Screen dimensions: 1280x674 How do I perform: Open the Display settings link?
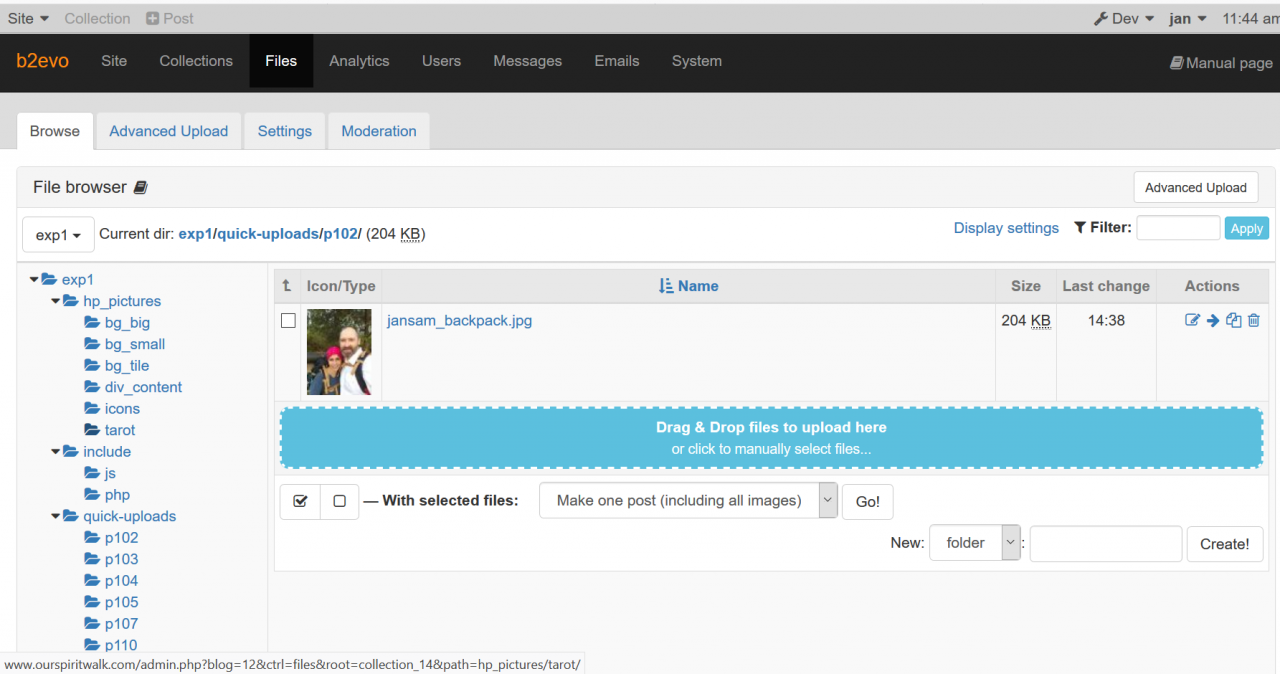(x=1006, y=228)
